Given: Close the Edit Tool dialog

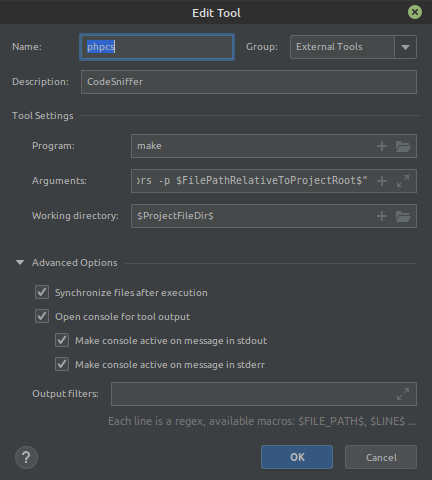Looking at the screenshot, I should coord(415,12).
